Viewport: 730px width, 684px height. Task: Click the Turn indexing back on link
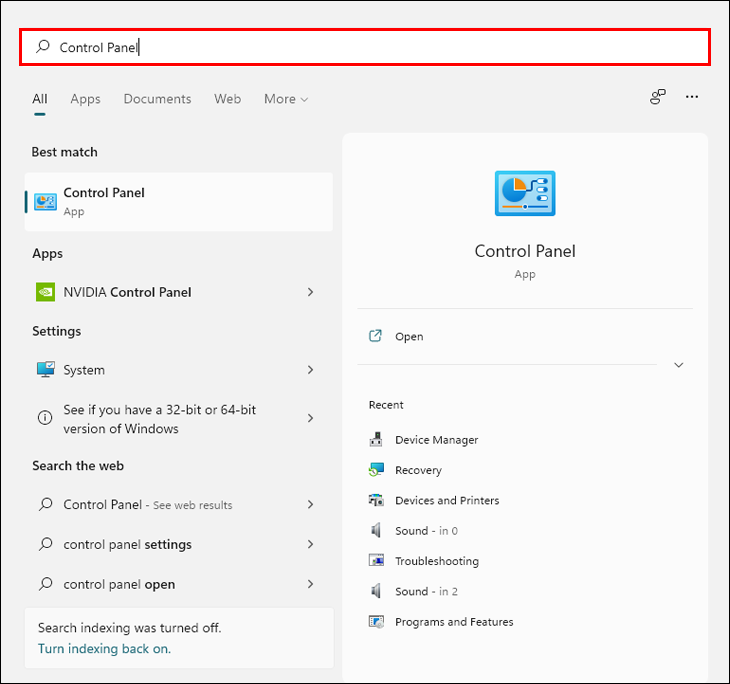[x=104, y=648]
